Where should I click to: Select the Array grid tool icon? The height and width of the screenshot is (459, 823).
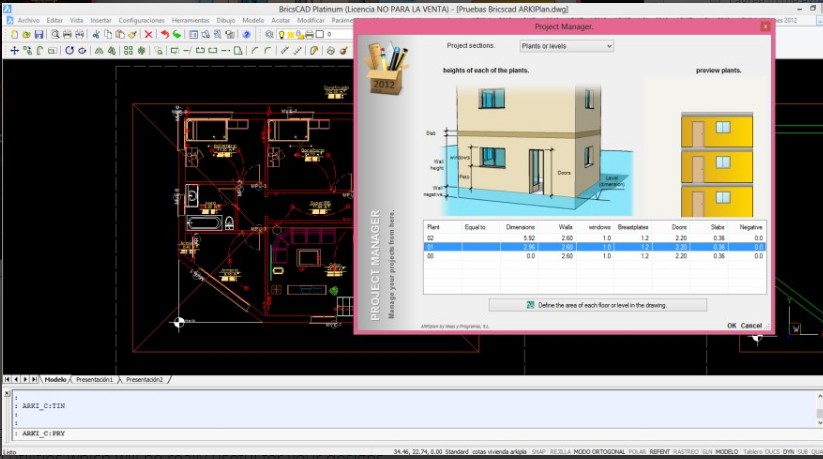pos(128,51)
